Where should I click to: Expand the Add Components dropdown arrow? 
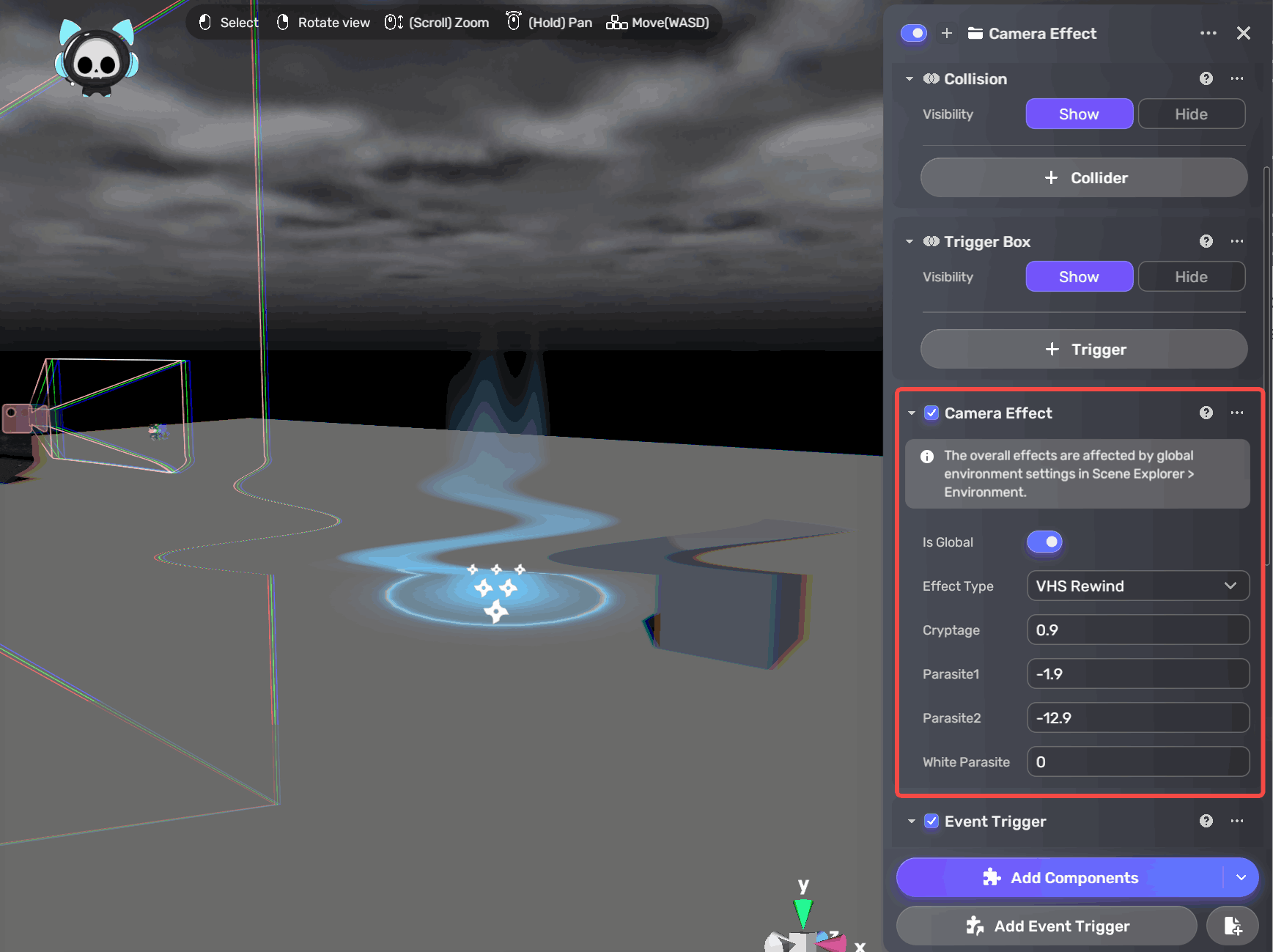pyautogui.click(x=1241, y=877)
